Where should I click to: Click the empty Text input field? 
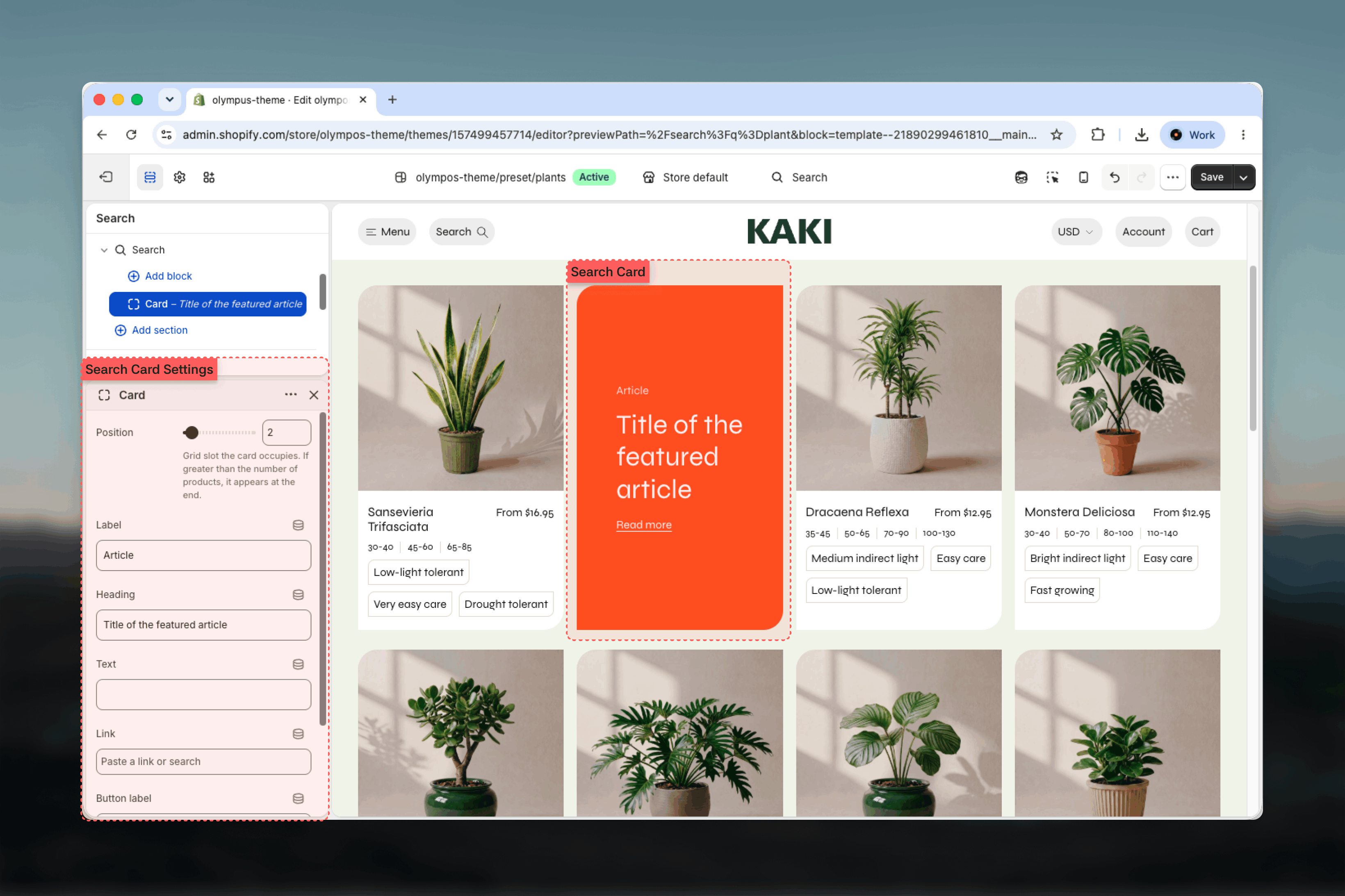tap(203, 695)
